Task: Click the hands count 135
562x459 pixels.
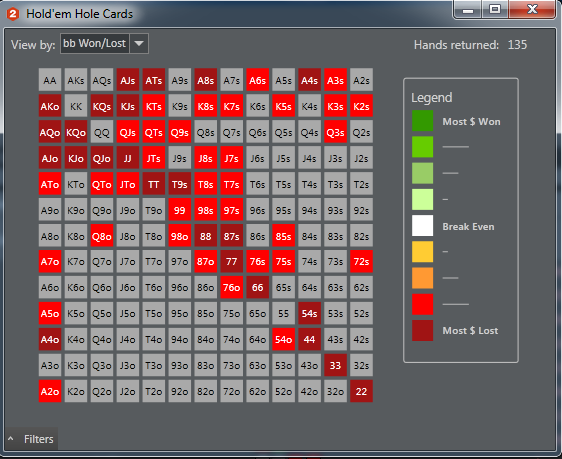Action: [517, 45]
